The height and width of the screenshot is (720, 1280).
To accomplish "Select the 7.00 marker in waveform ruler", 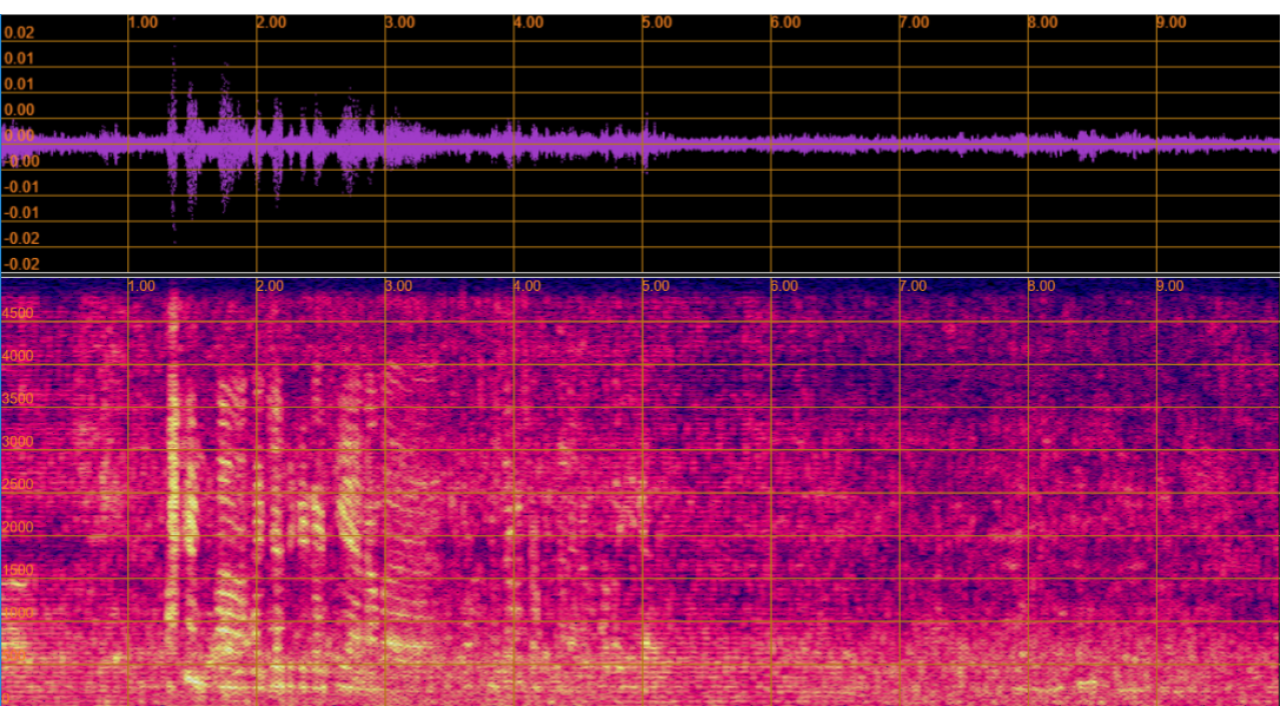I will pos(913,22).
